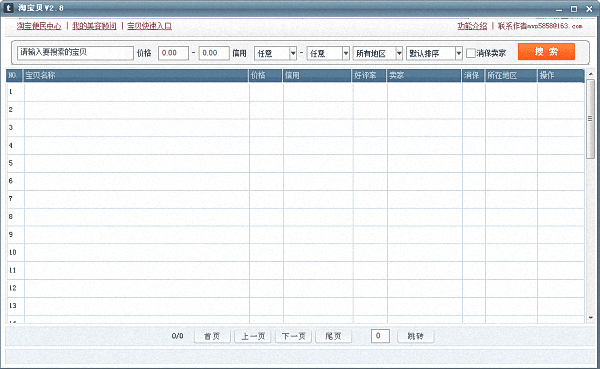600x369 pixels.
Task: Minimize the 淘宝贝 window
Action: [x=559, y=9]
